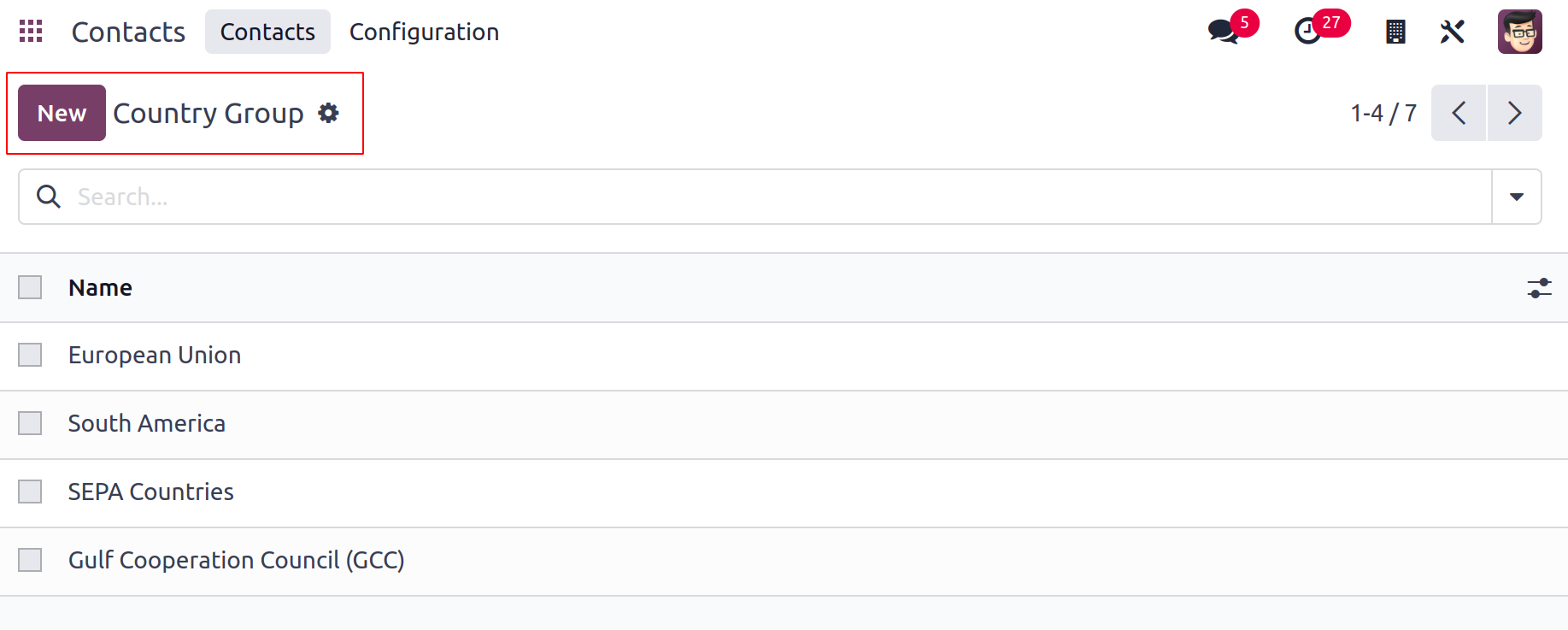Viewport: 1568px width, 630px height.
Task: Tick the South America checkbox
Action: (x=30, y=423)
